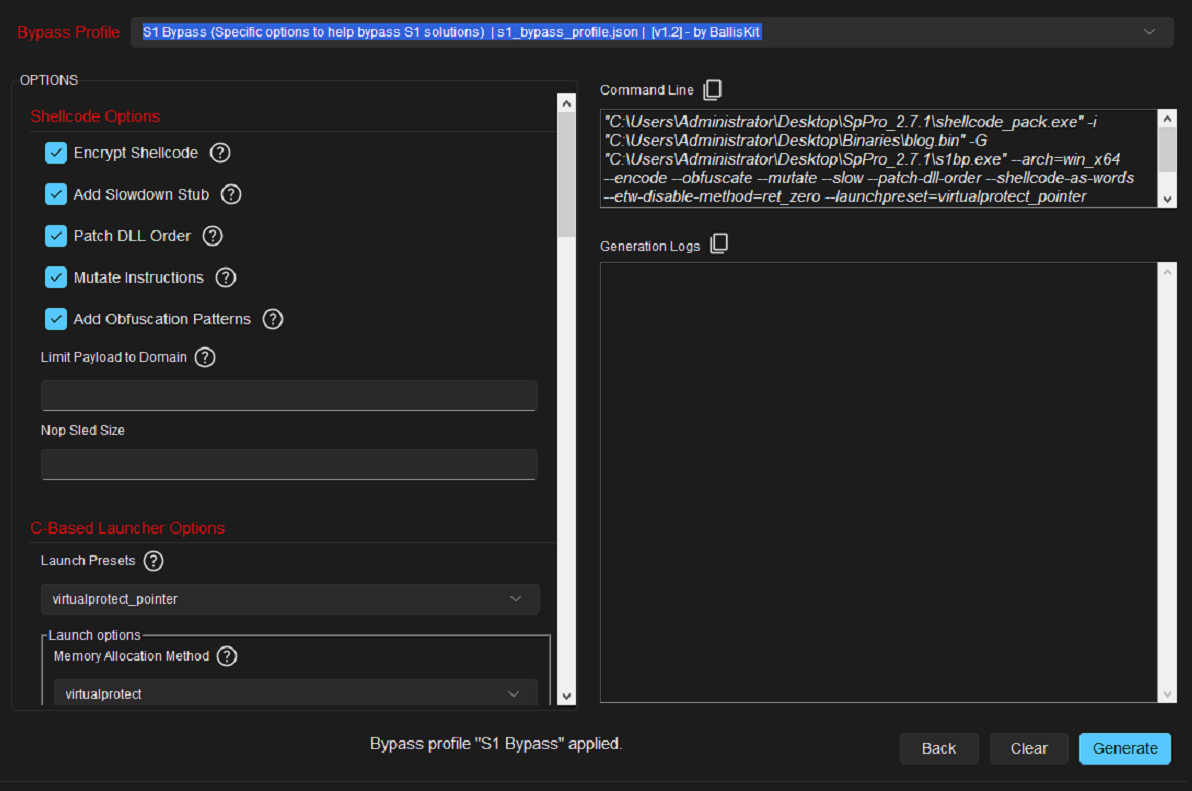The width and height of the screenshot is (1192, 791).
Task: Open the Launch Presets virtualprotect_pointer dropdown
Action: 290,599
